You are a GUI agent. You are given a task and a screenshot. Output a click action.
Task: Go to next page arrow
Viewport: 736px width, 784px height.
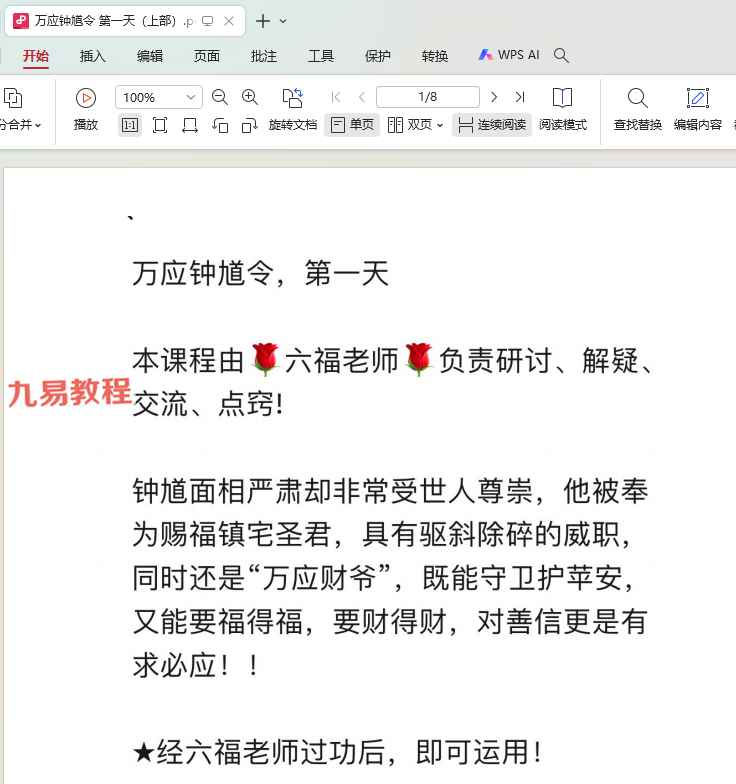(494, 97)
